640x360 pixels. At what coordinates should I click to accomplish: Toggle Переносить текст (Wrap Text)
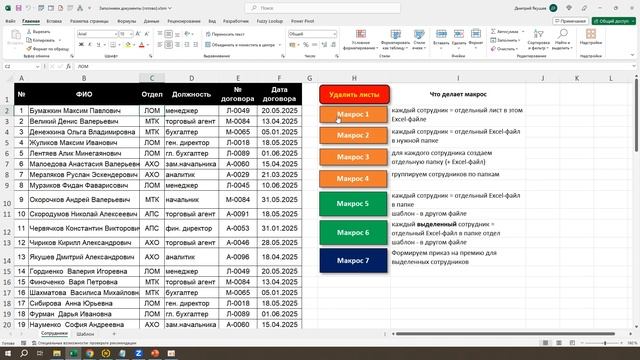(225, 34)
